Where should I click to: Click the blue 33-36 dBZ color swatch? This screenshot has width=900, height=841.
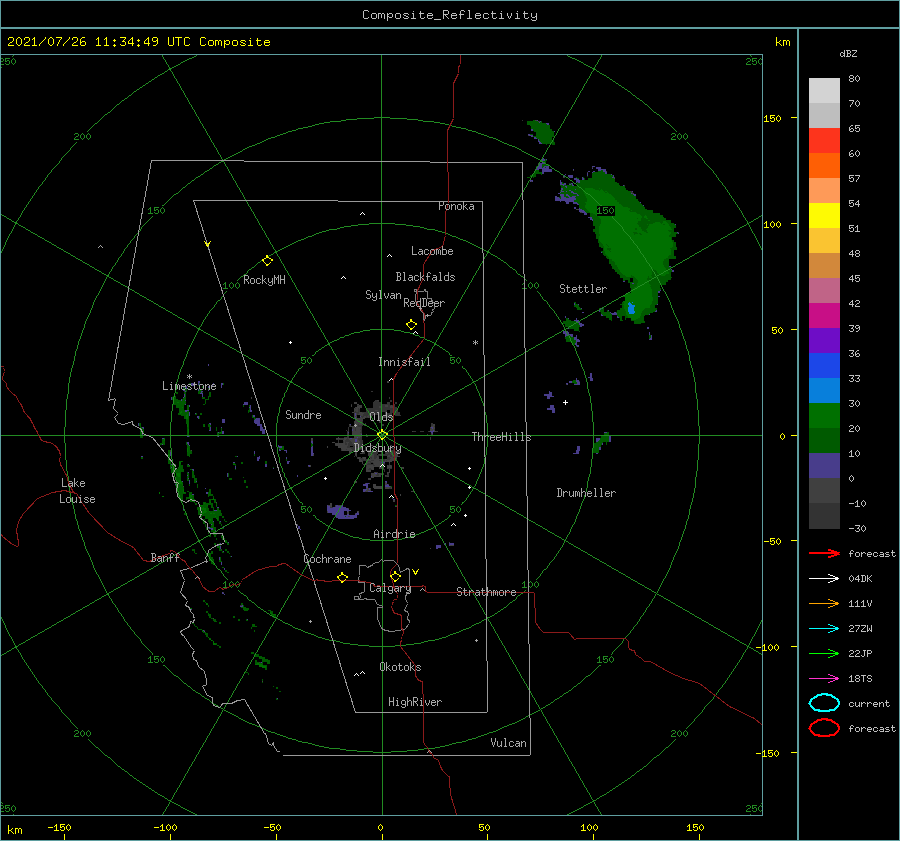tap(824, 366)
